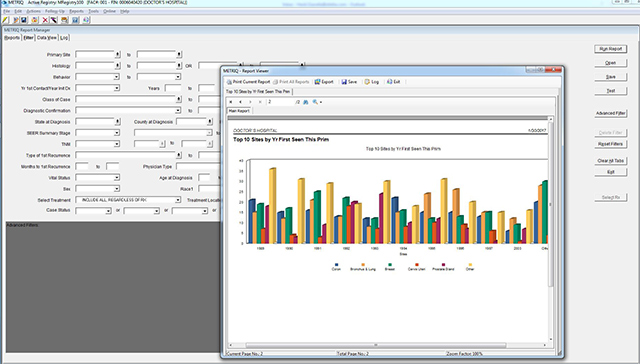
Task: Click the blue Colon legend swatch
Action: [x=336, y=265]
